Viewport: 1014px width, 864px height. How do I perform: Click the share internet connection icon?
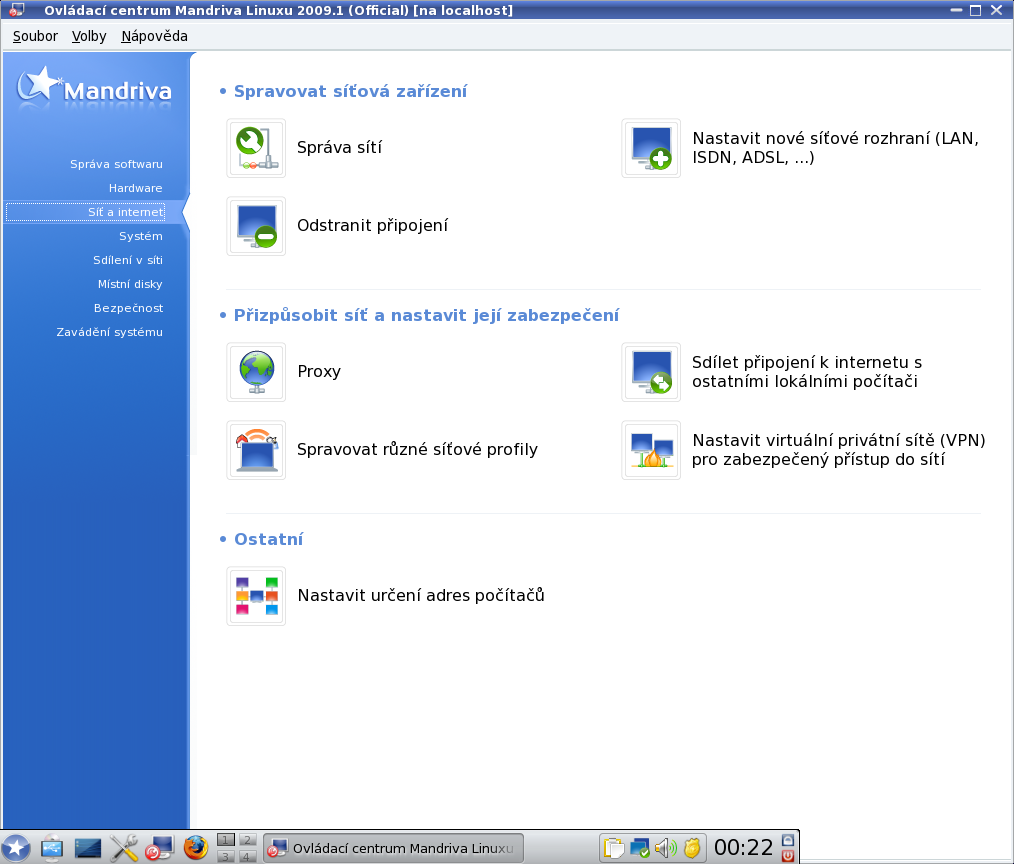(651, 372)
